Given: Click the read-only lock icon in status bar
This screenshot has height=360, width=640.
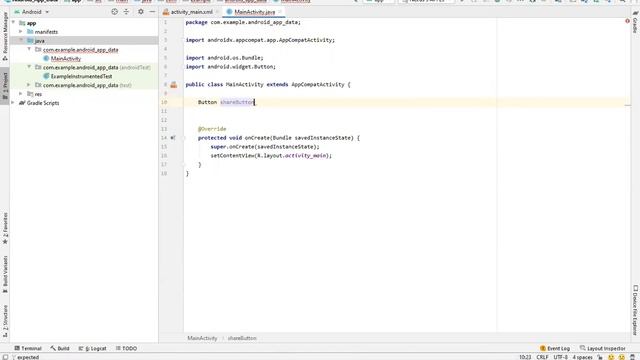Looking at the screenshot, I should point(600,357).
